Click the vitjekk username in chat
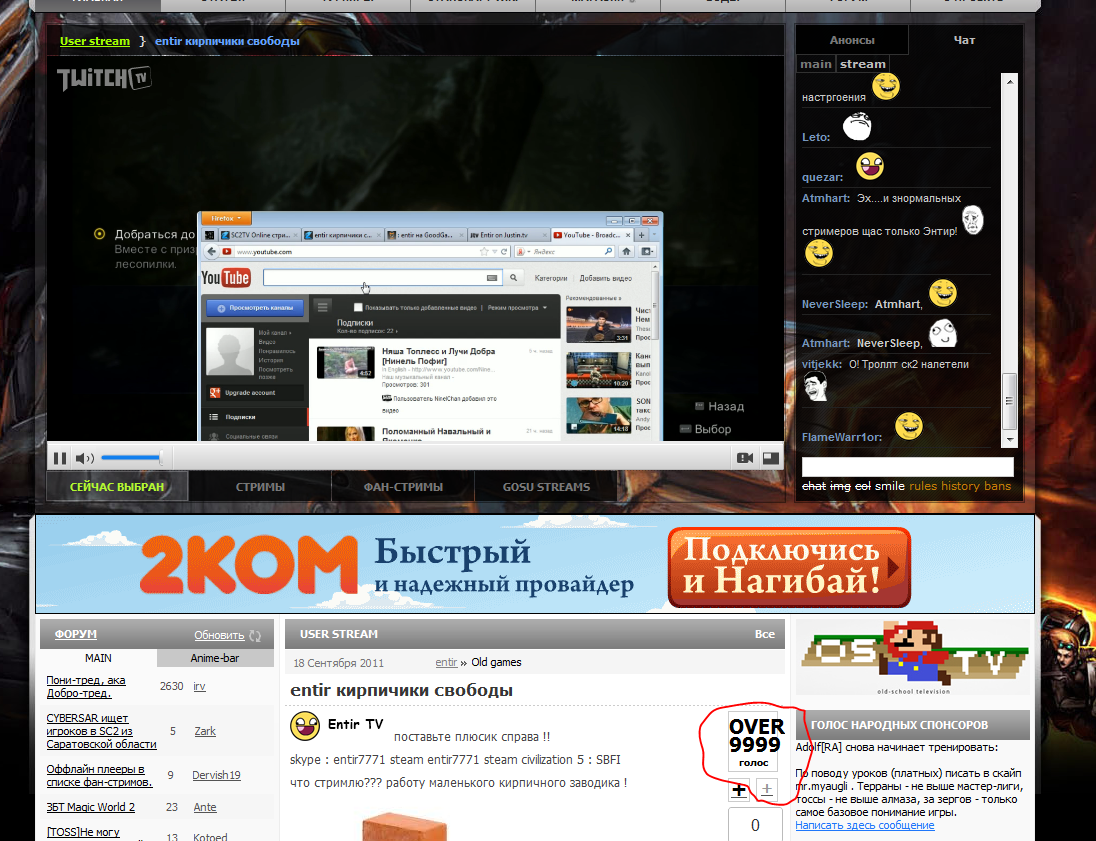 [822, 364]
